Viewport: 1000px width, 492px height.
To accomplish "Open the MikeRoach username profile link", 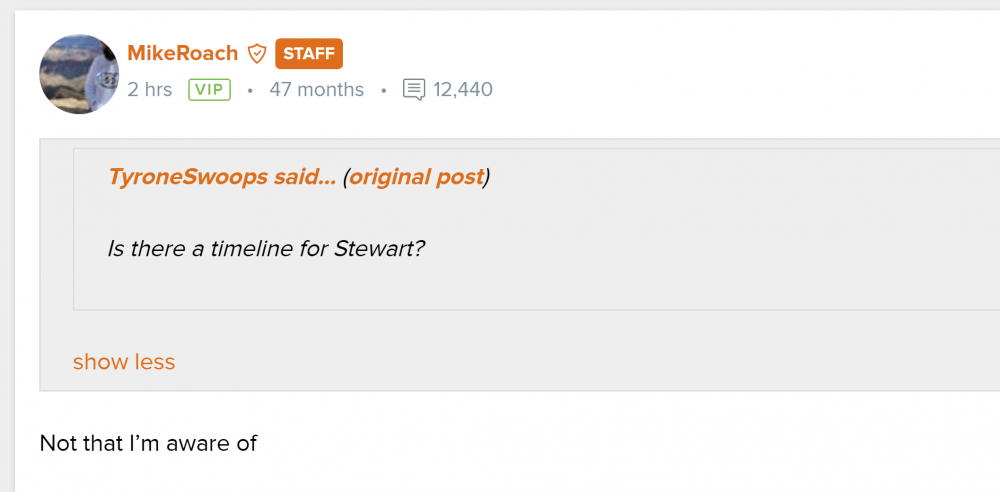I will click(x=183, y=53).
